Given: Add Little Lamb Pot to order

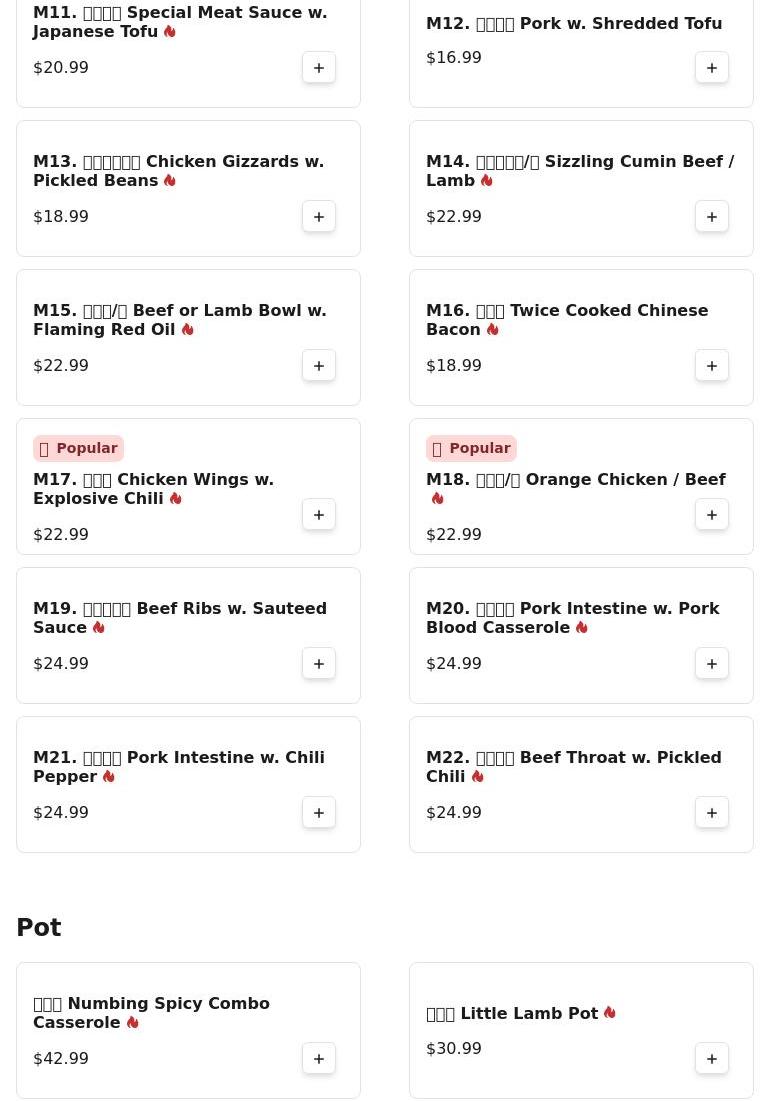Looking at the screenshot, I should point(712,1059).
